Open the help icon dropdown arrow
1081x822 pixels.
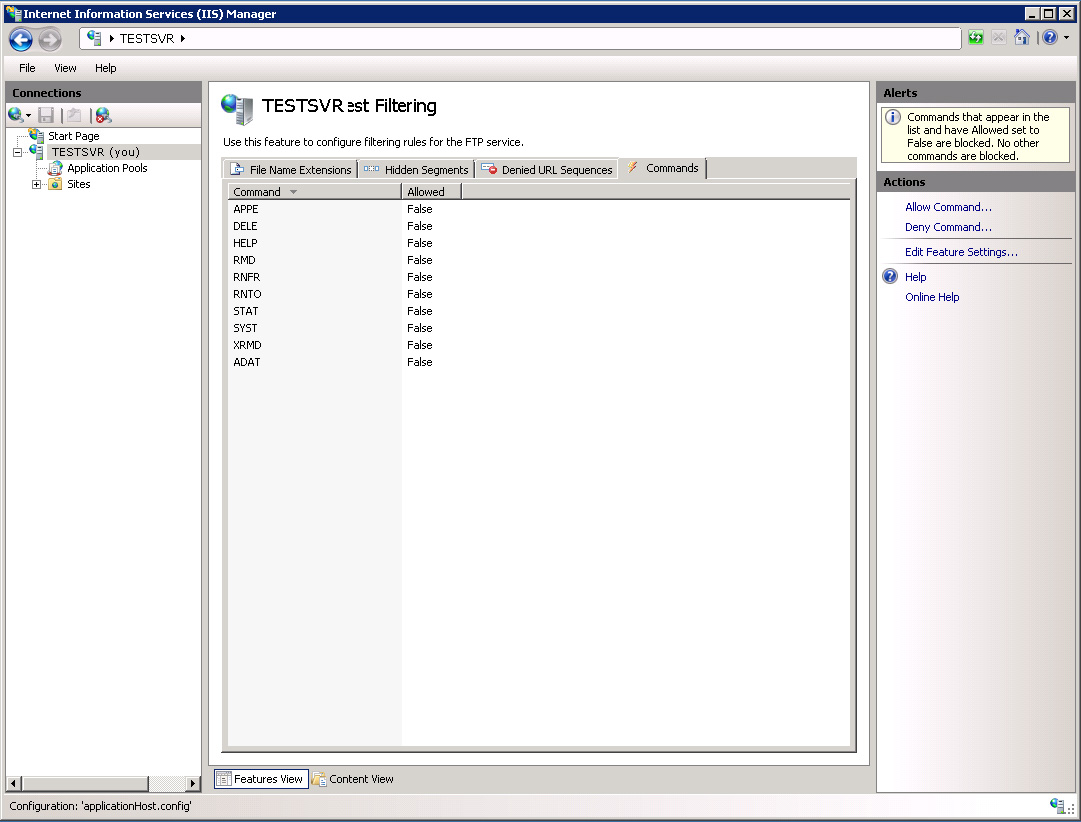click(1067, 38)
